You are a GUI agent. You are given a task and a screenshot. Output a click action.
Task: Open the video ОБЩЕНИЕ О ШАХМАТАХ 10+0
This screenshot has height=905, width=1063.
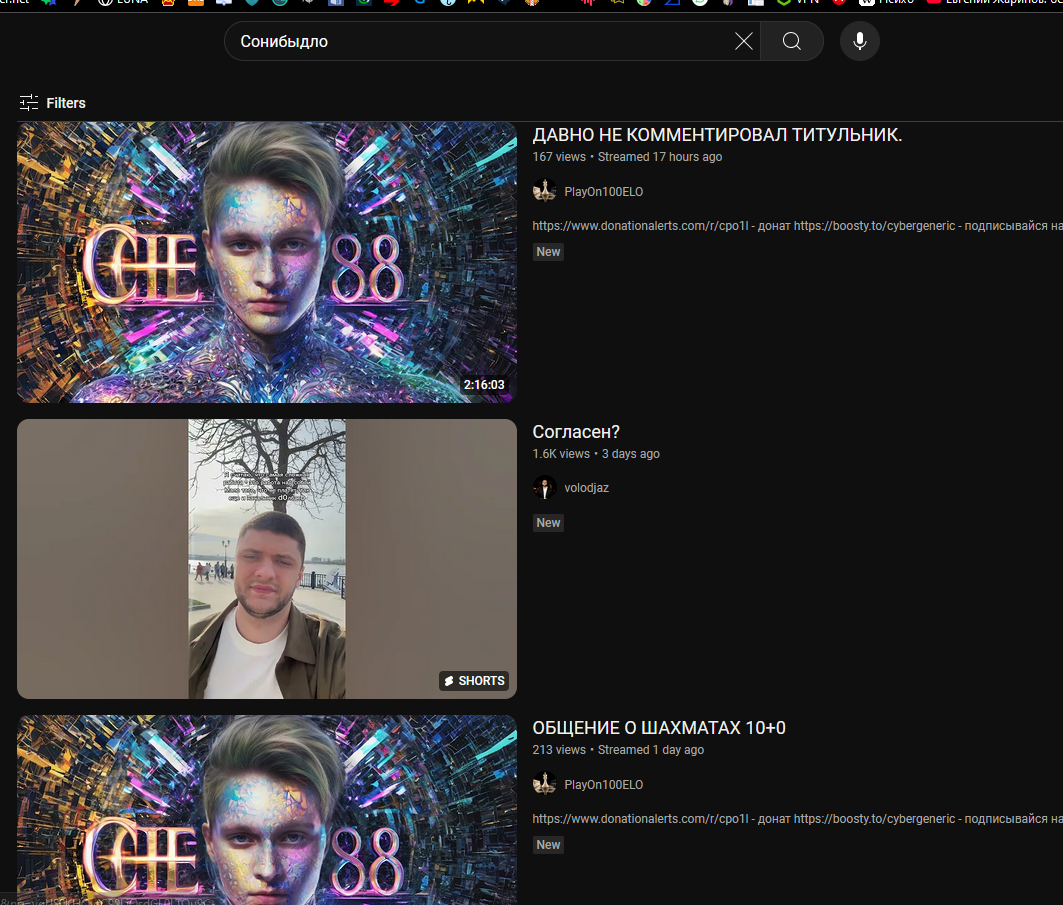[659, 728]
